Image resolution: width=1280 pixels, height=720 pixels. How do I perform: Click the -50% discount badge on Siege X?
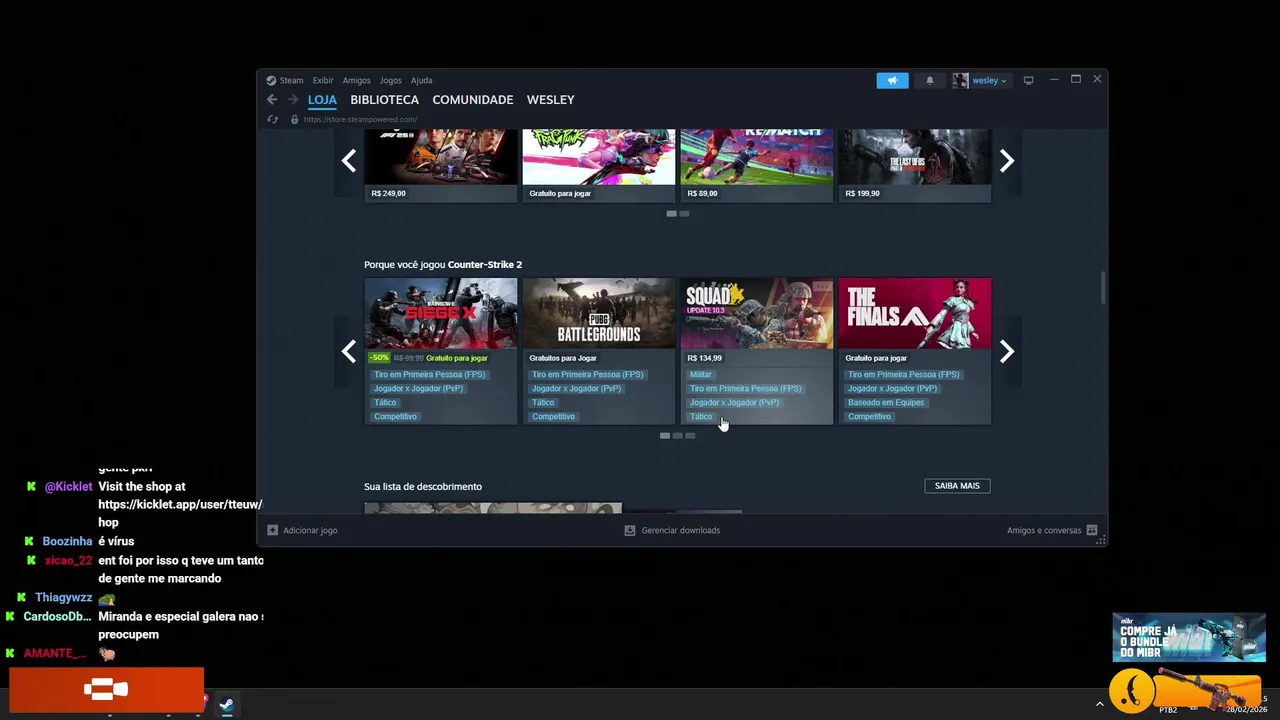pyautogui.click(x=379, y=358)
